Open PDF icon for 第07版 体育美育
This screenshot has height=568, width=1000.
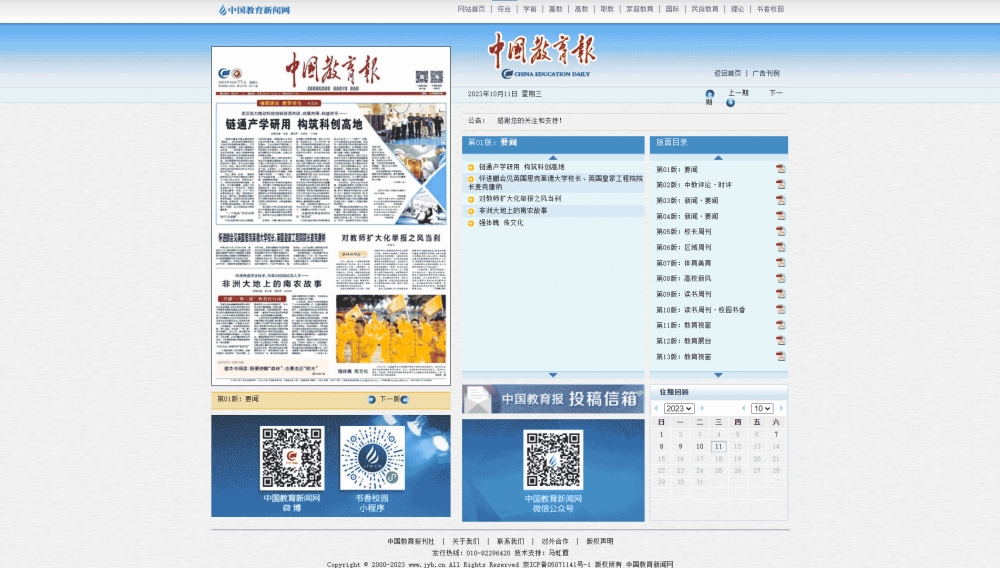pos(780,263)
